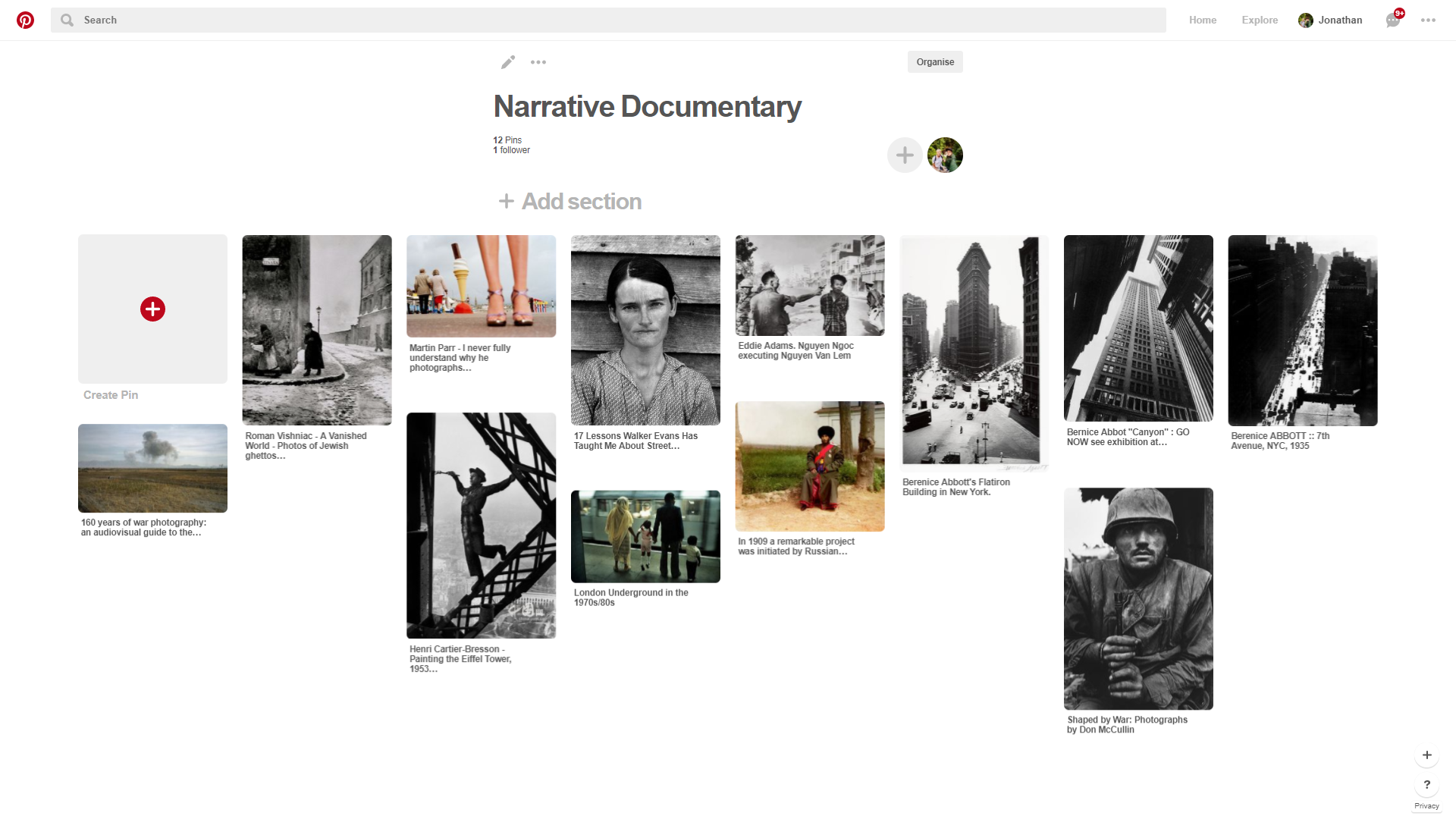Screen dimensions: 1456x819
Task: Open the Martin Parr ice cream pin
Action: [482, 286]
